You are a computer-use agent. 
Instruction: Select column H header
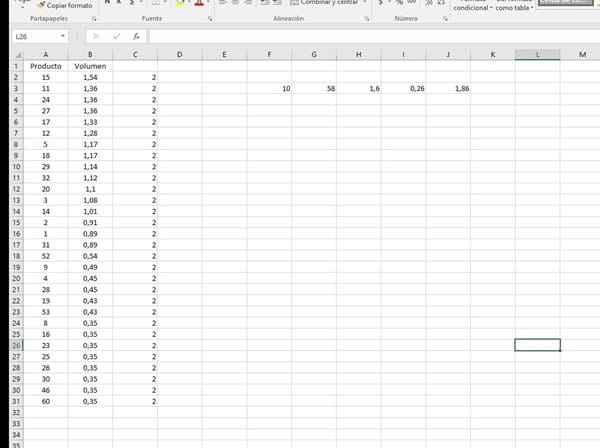[x=359, y=55]
